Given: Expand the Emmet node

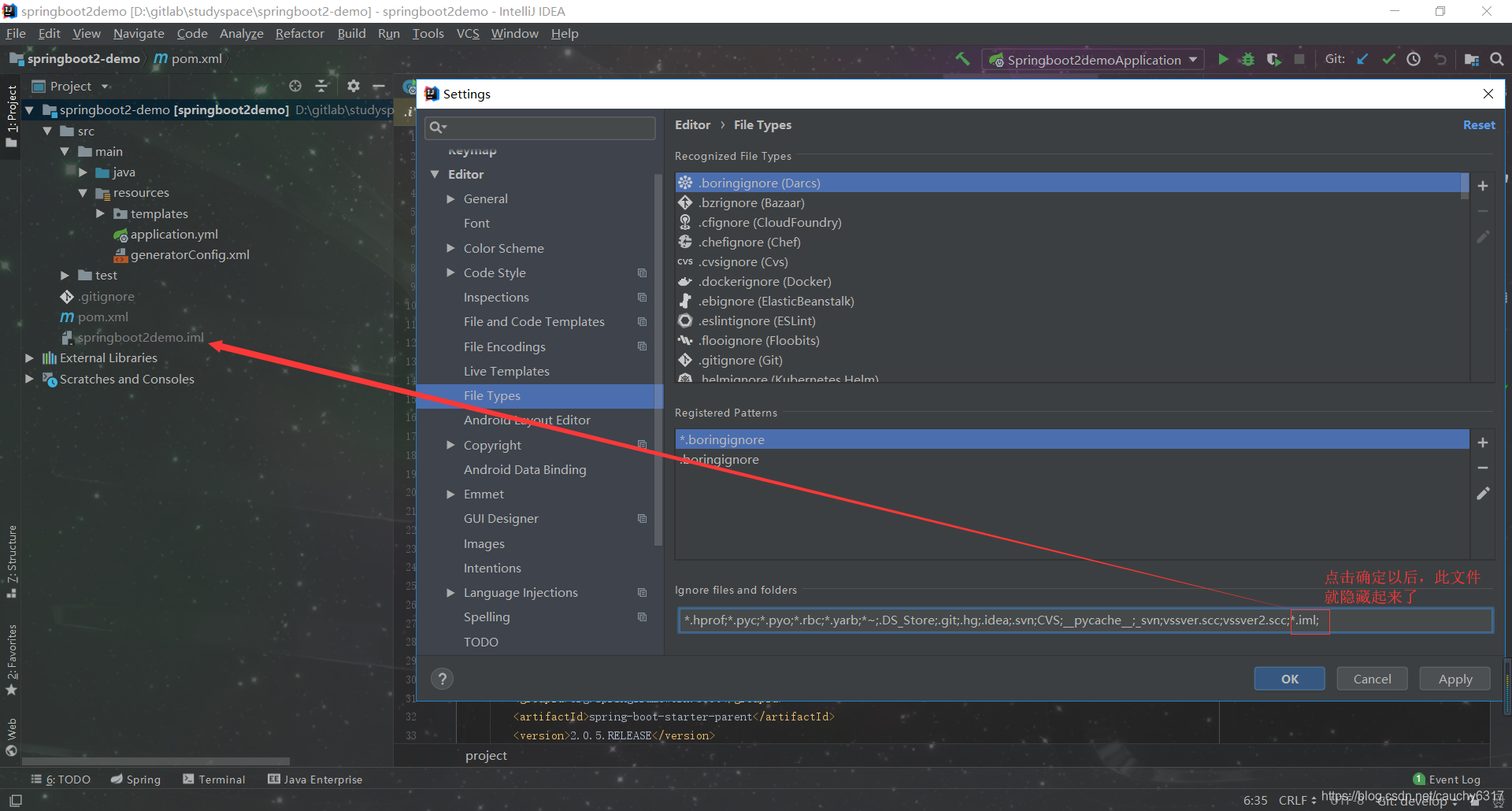Looking at the screenshot, I should point(451,494).
